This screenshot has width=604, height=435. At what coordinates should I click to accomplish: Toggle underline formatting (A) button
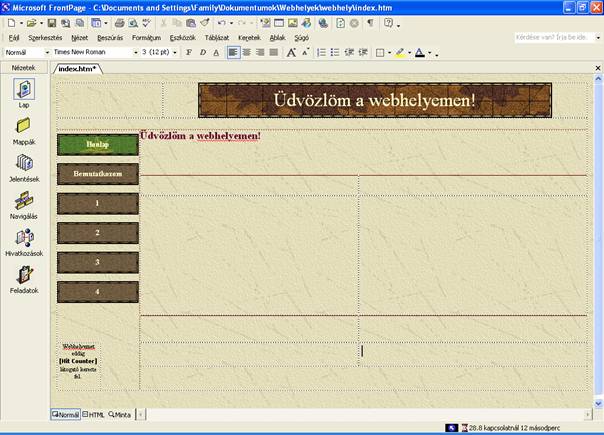[216, 52]
